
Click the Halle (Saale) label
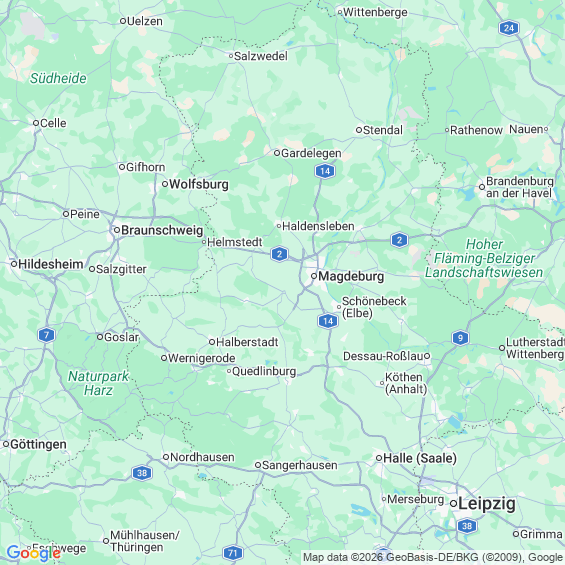pyautogui.click(x=420, y=458)
